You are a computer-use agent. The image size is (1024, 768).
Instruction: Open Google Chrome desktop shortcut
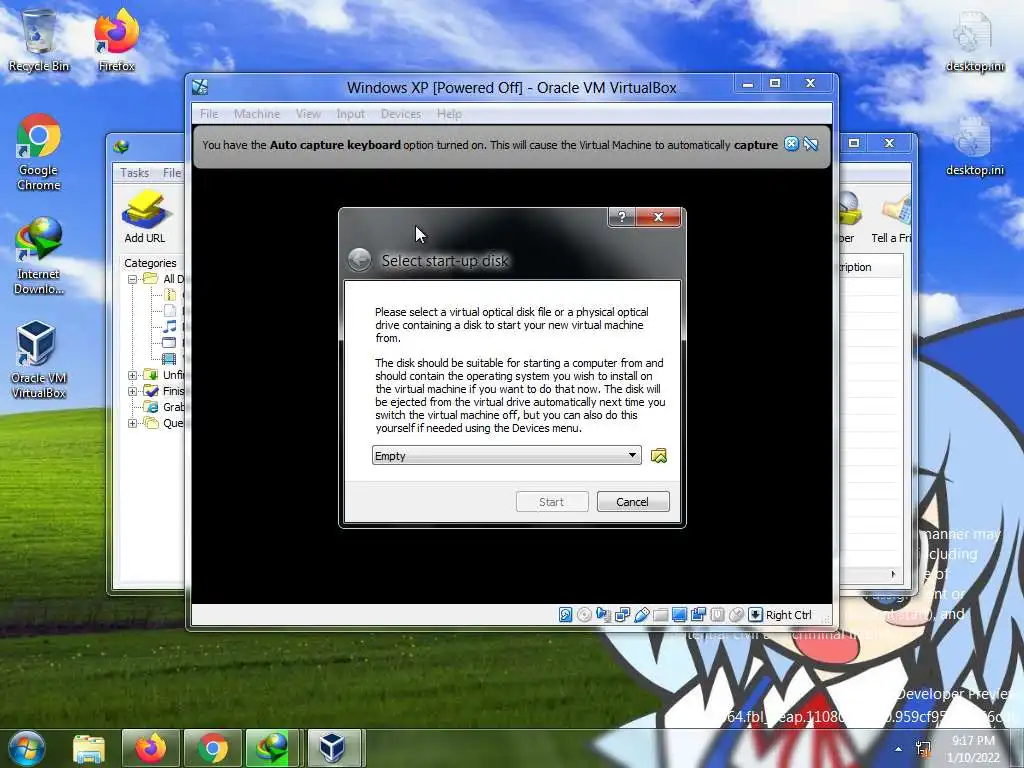[x=39, y=152]
